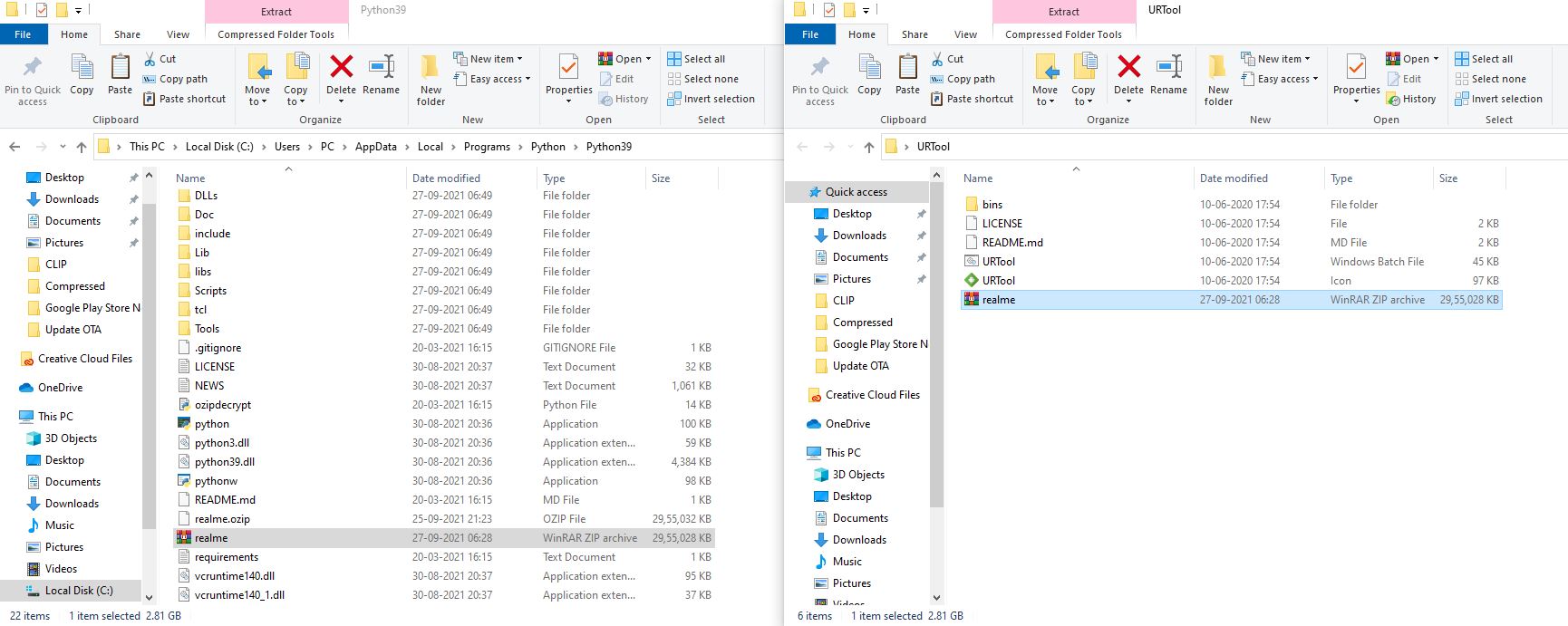Screen dimensions: 1568x626
Task: Open Compressed Folder Tools tab in URTool window
Action: pyautogui.click(x=1064, y=34)
